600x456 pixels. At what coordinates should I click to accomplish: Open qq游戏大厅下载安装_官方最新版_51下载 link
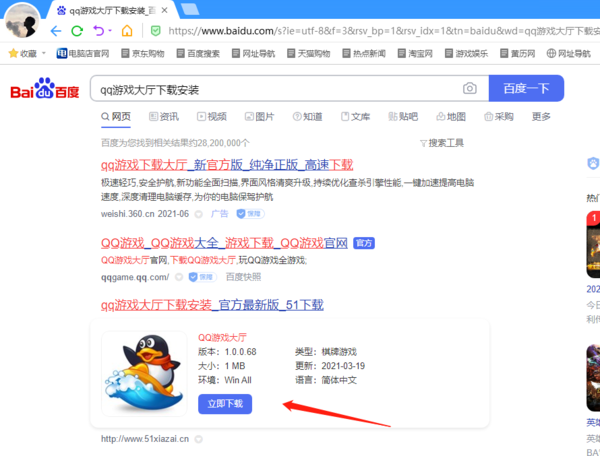click(x=212, y=305)
